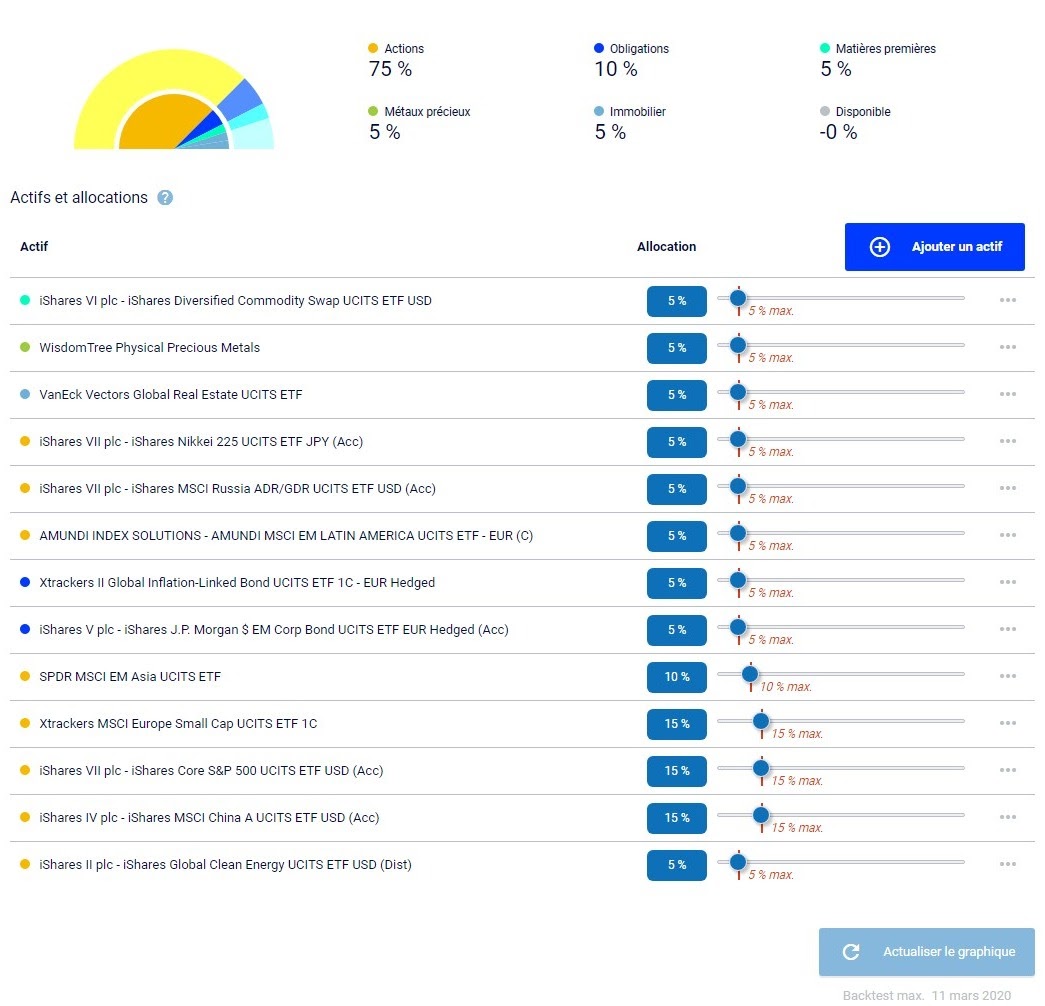Click the allocation slider of VanEck Global Real Estate
The height and width of the screenshot is (1006, 1045).
click(x=840, y=391)
